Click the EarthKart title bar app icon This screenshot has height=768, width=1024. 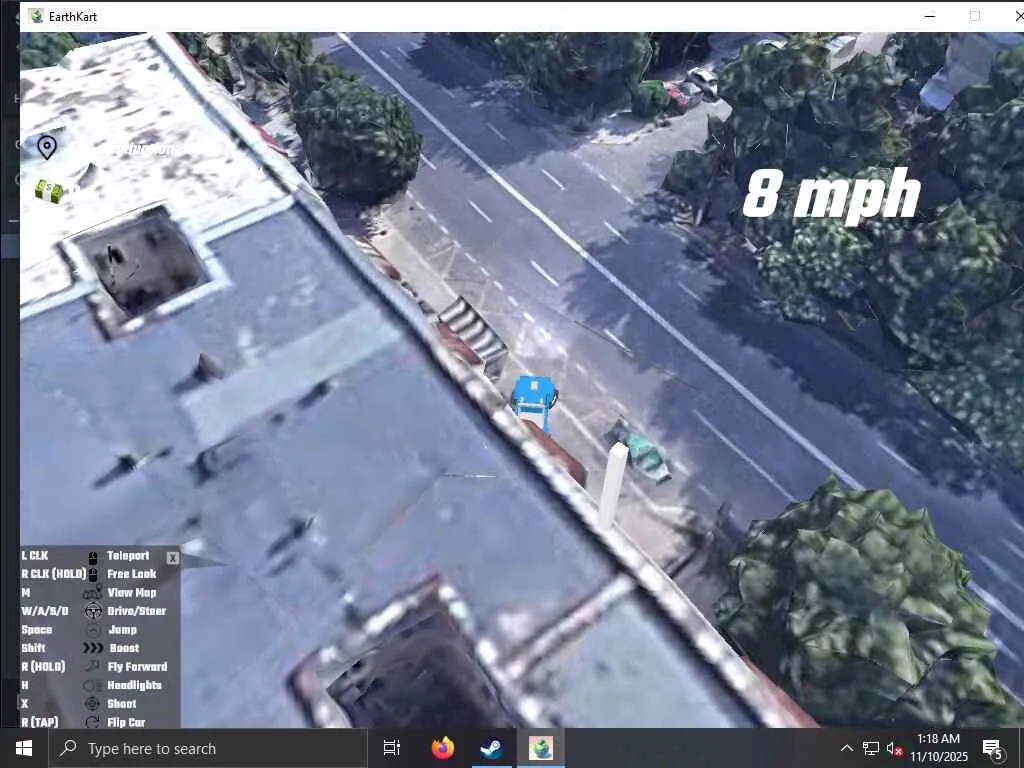[37, 16]
